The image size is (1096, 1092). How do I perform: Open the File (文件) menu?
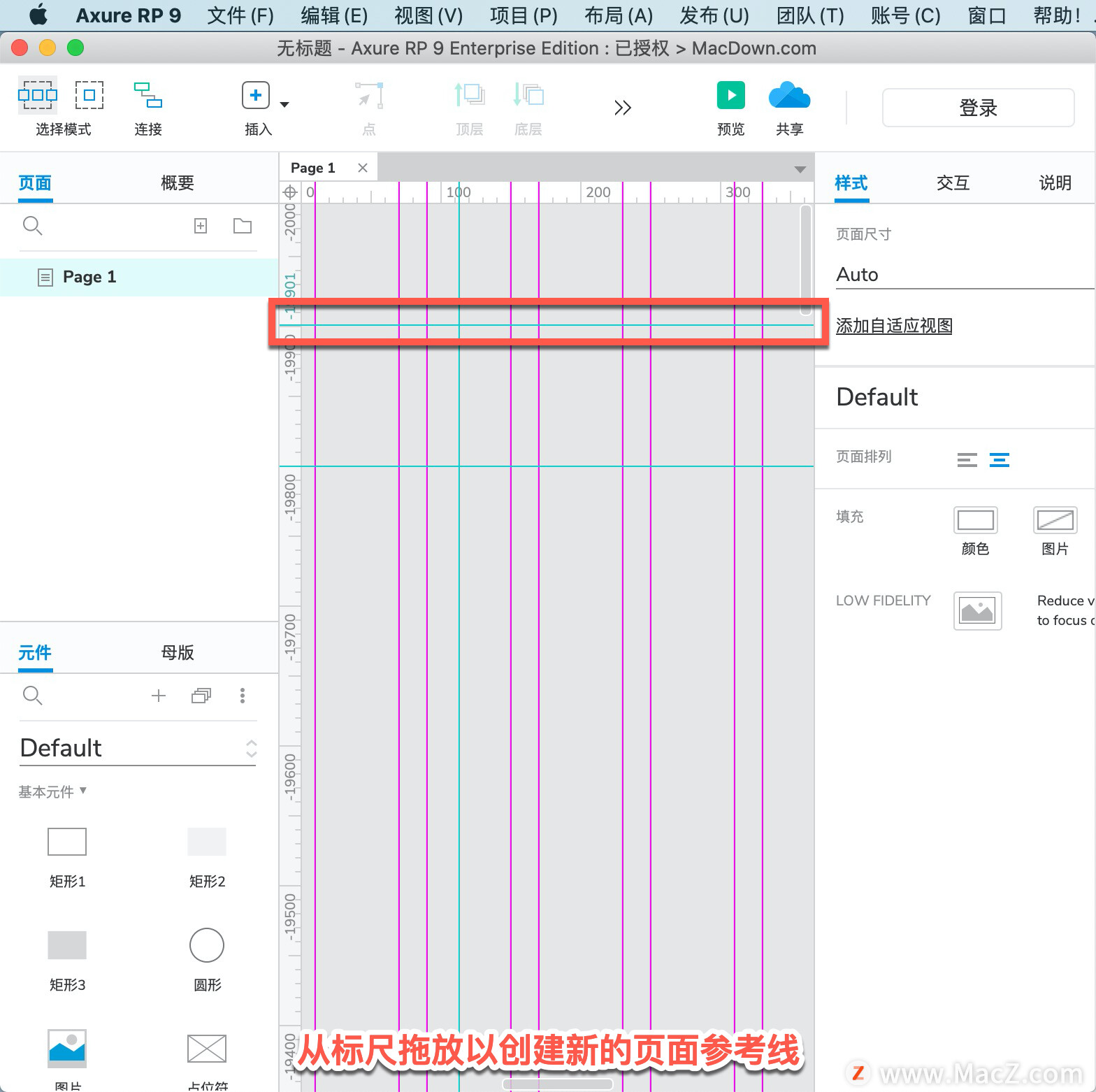click(240, 15)
